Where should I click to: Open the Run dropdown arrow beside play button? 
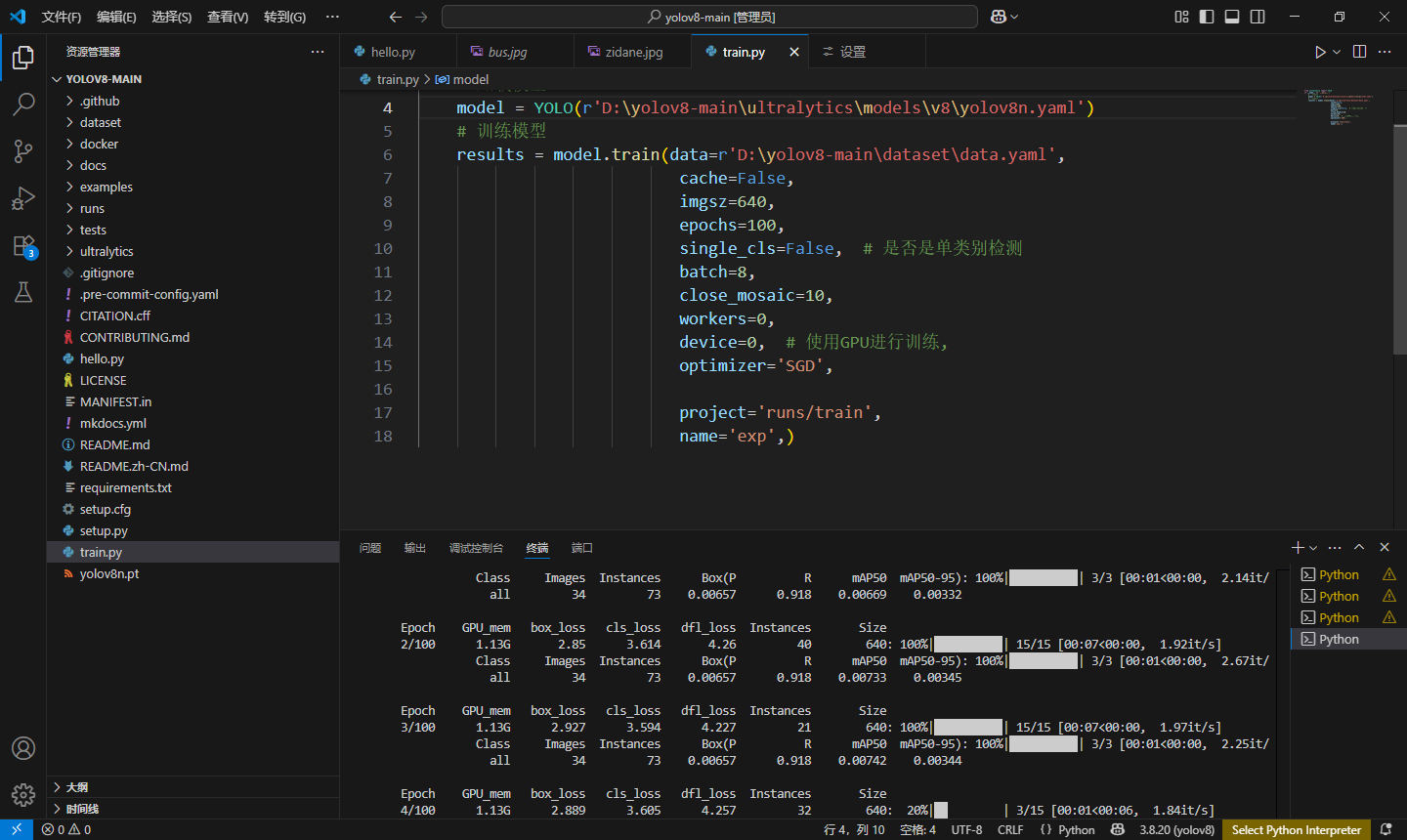[1337, 52]
